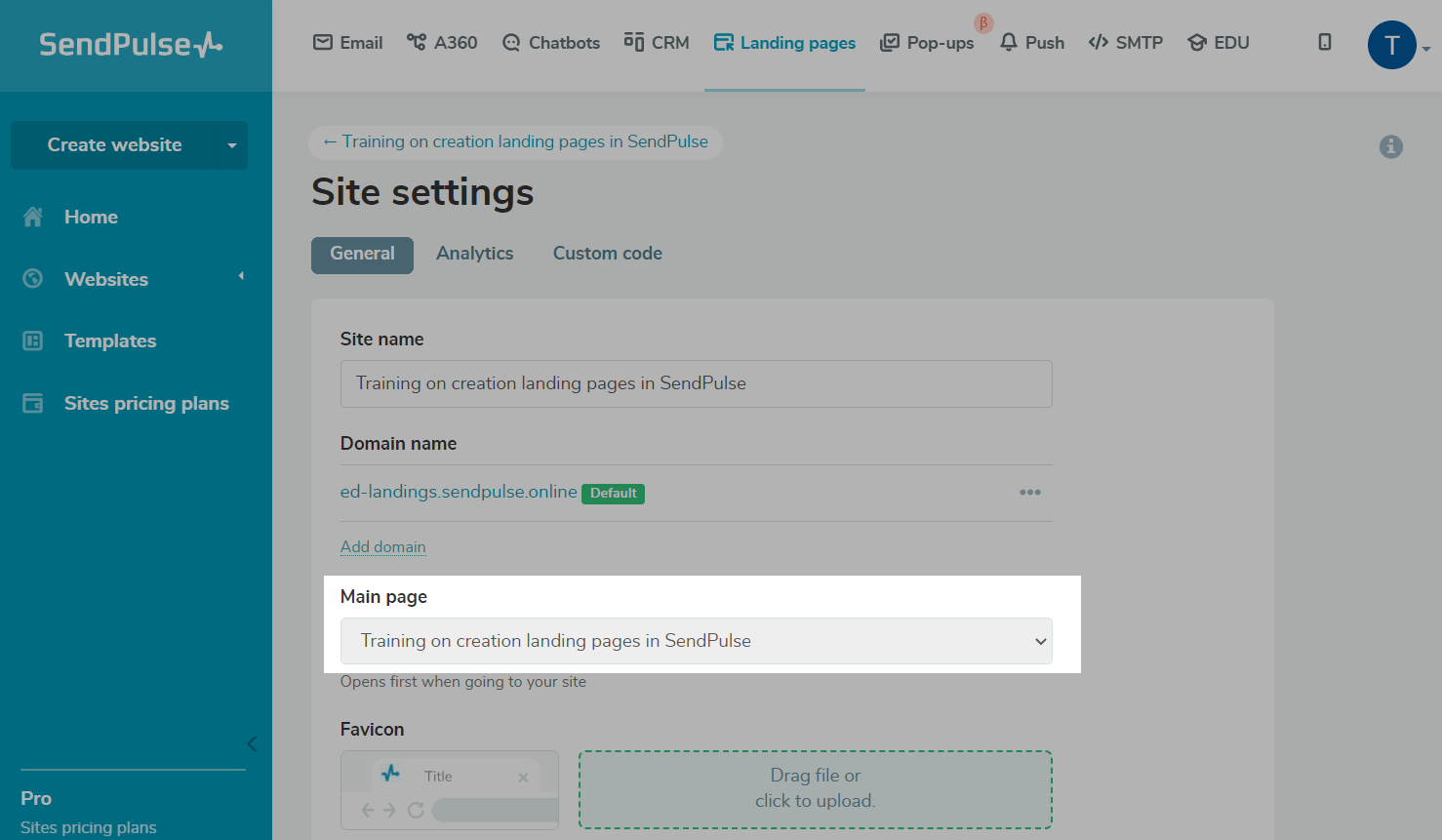Go to EDU courses section
This screenshot has height=840, width=1442.
[x=1219, y=43]
